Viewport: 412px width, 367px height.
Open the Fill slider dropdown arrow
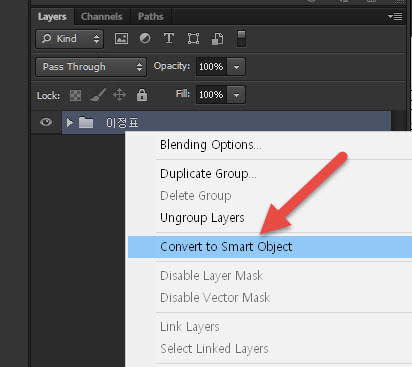236,95
